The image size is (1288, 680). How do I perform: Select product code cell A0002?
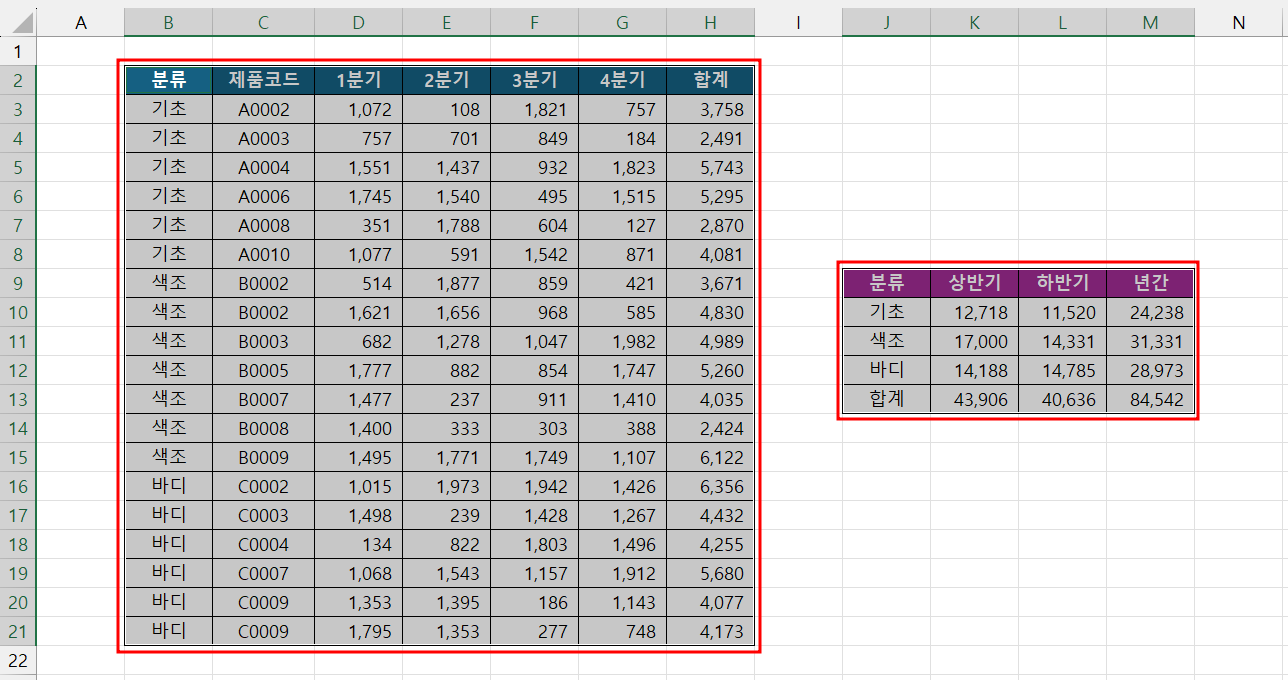point(264,110)
